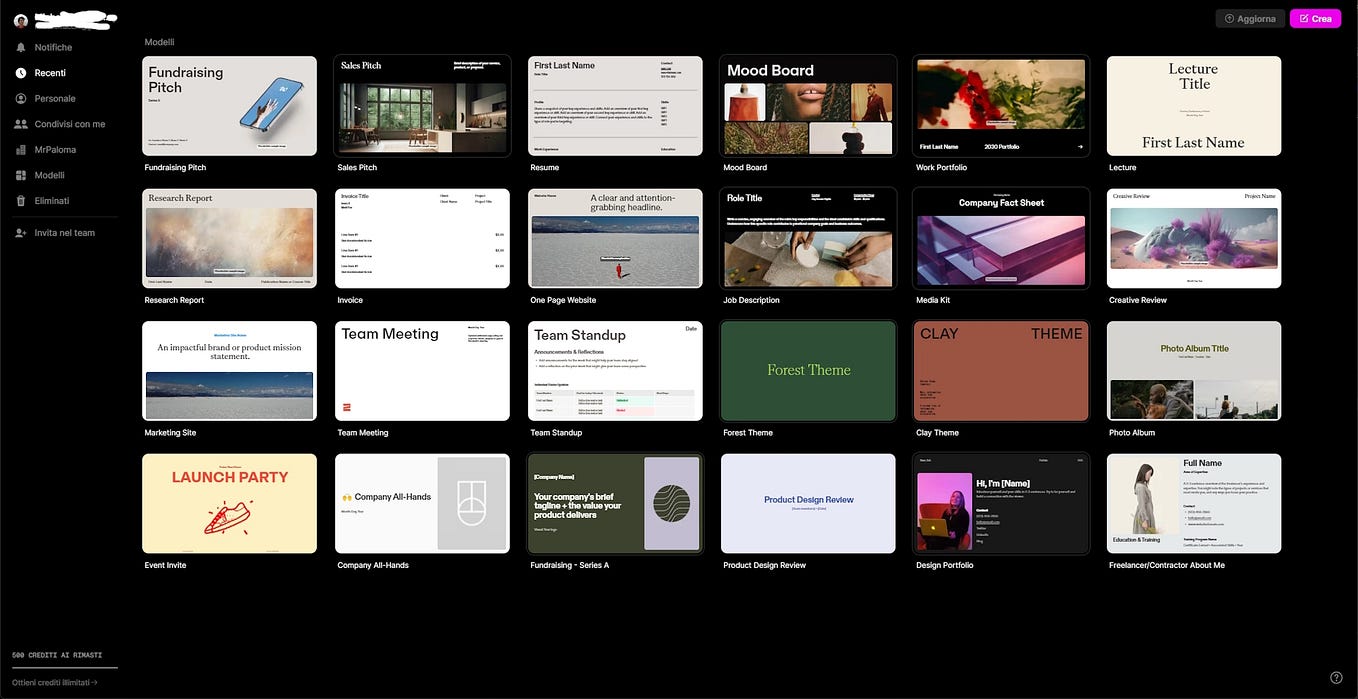Open the Design Portfolio template thumbnail
Image resolution: width=1358 pixels, height=699 pixels.
click(x=1001, y=504)
